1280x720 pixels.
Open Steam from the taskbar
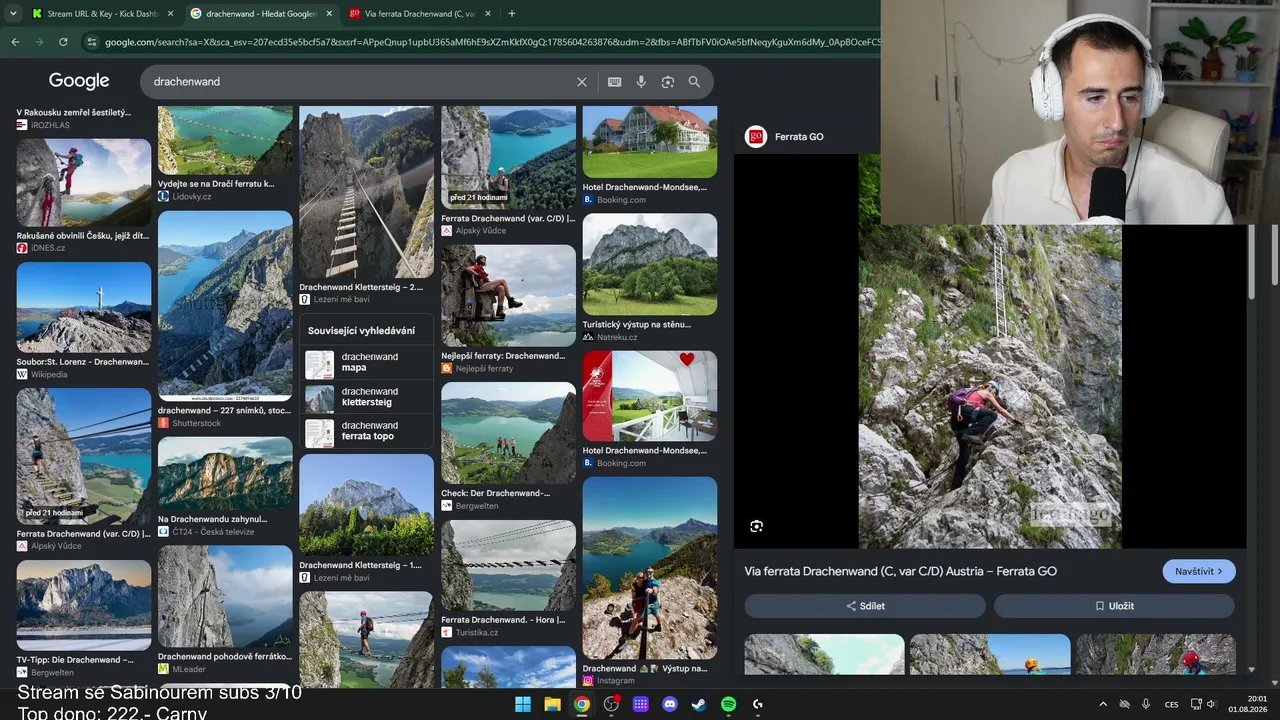(699, 704)
